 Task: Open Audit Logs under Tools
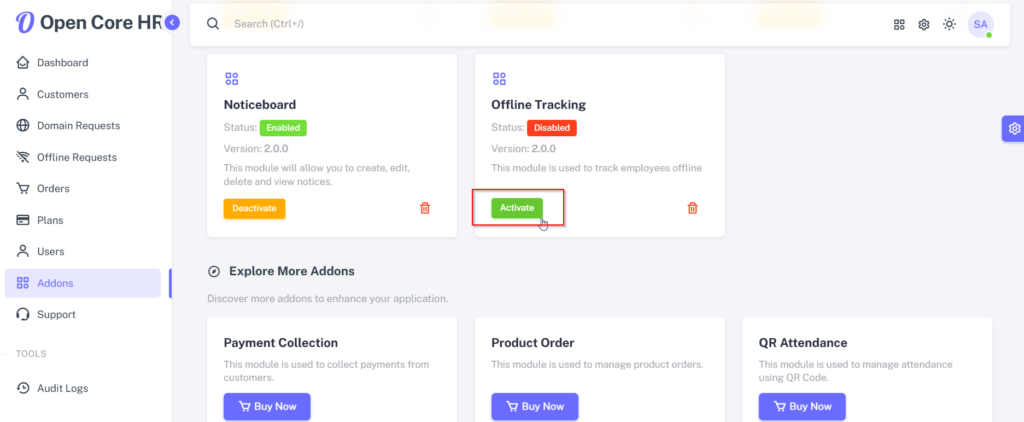(82, 388)
